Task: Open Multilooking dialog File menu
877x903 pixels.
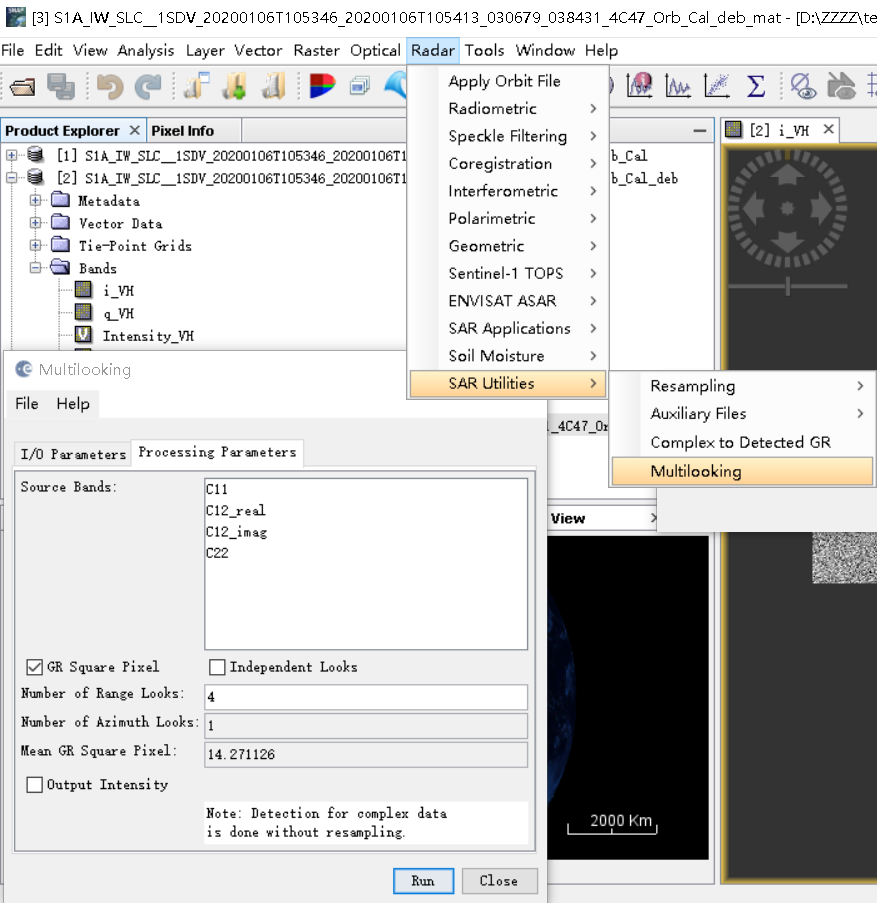Action: (27, 404)
